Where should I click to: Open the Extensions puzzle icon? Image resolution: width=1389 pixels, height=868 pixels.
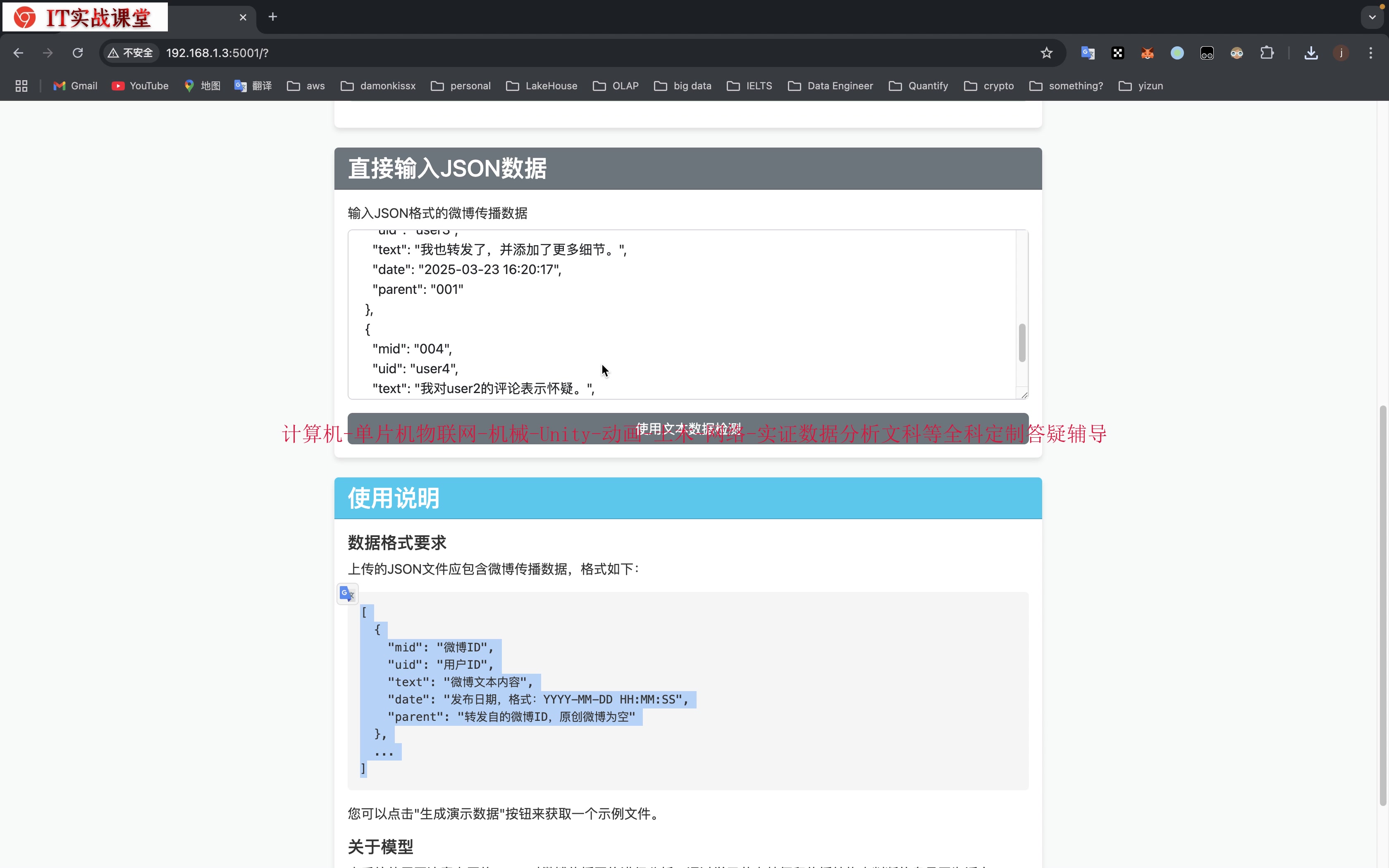pos(1267,53)
